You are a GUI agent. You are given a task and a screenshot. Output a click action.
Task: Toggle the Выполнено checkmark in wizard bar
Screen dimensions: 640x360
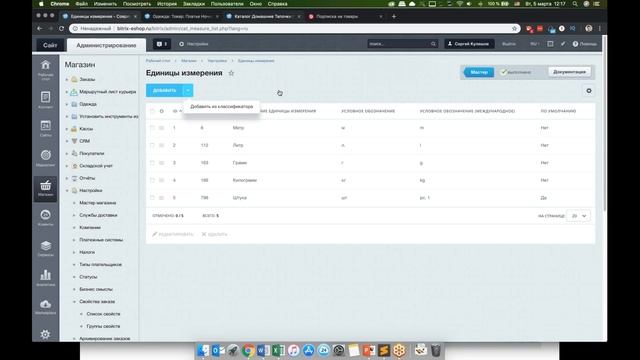tap(504, 72)
